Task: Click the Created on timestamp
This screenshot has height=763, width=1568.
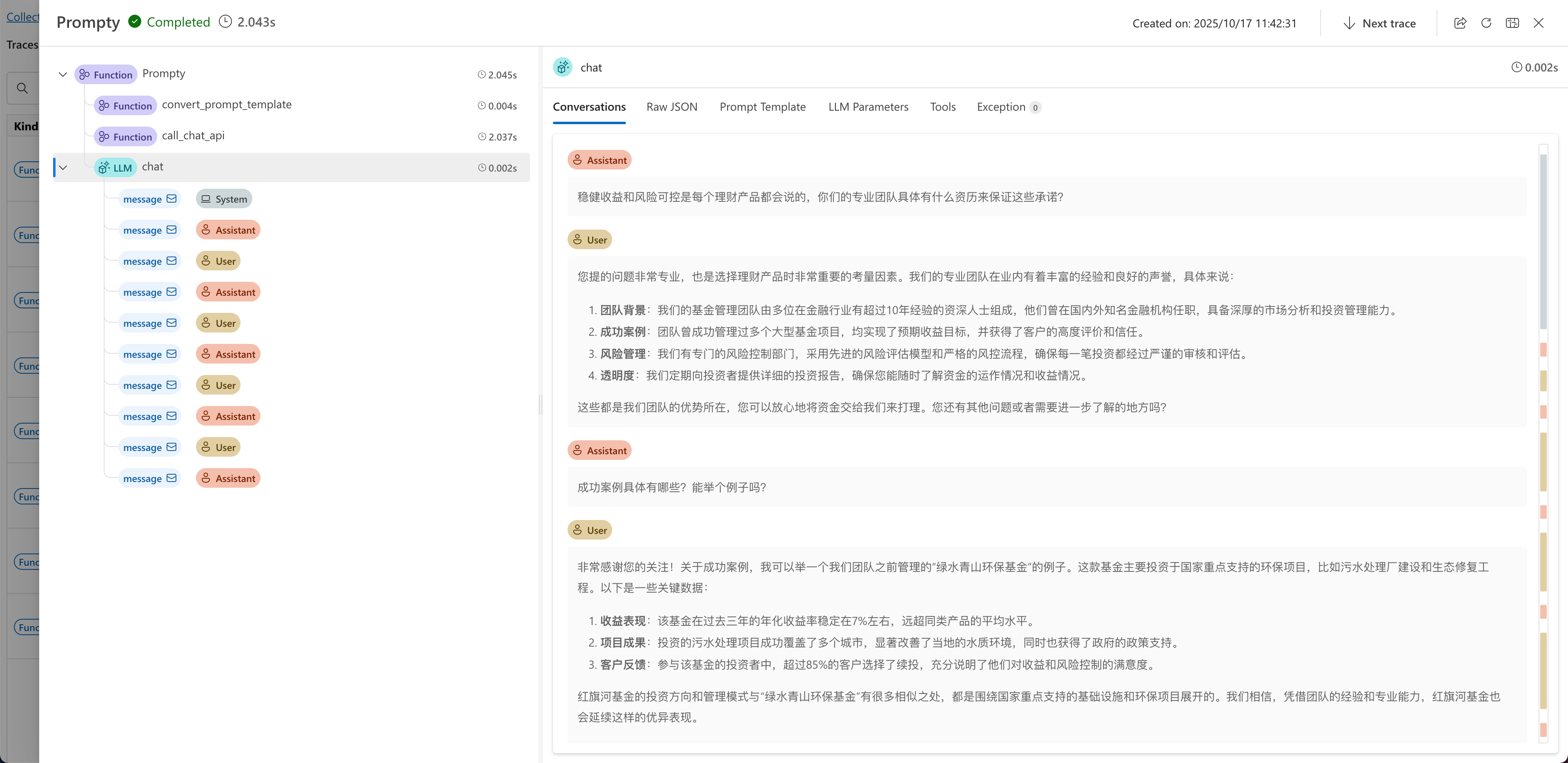Action: coord(1214,23)
